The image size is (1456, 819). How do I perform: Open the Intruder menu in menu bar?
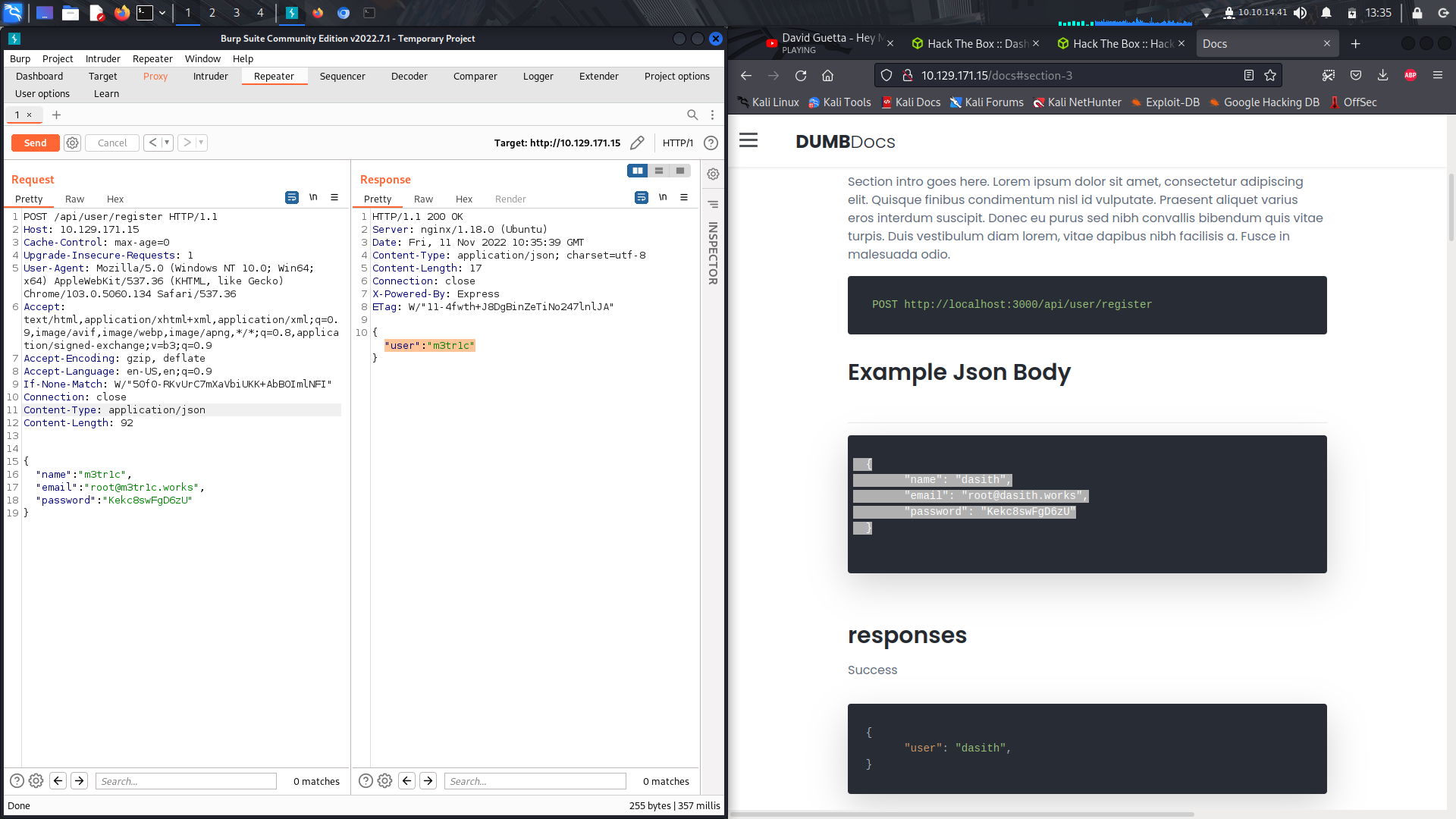pos(102,58)
